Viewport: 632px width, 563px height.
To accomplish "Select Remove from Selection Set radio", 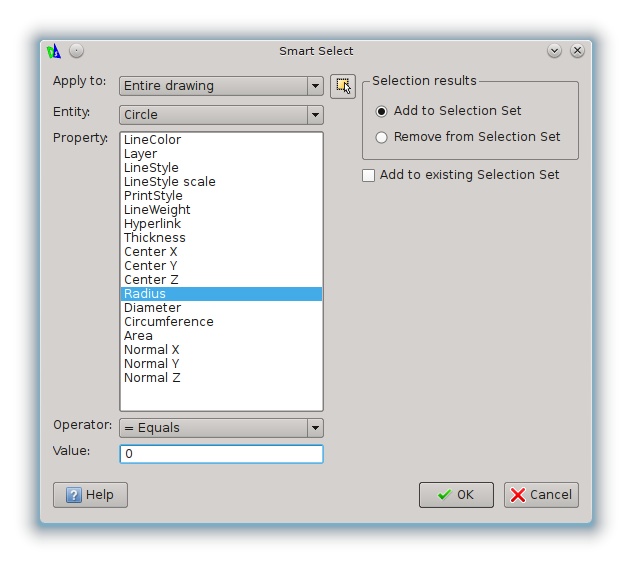I will tap(382, 137).
